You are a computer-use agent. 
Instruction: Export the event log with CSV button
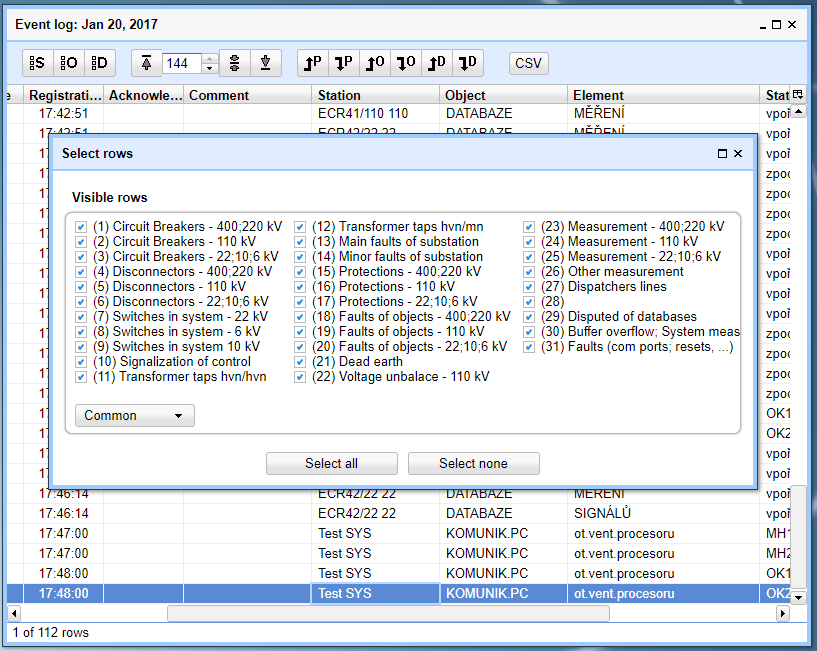tap(528, 63)
